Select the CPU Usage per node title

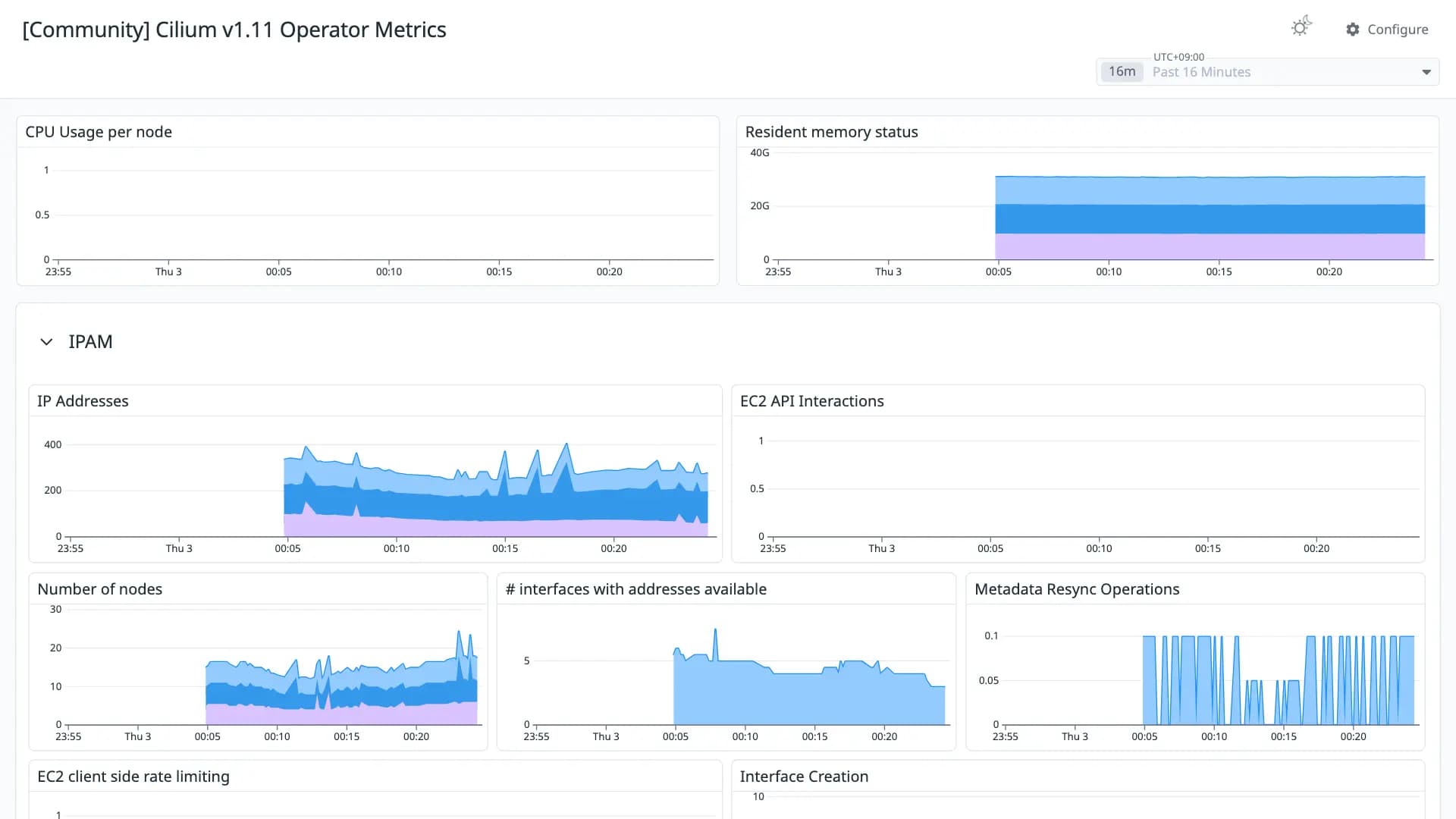99,132
